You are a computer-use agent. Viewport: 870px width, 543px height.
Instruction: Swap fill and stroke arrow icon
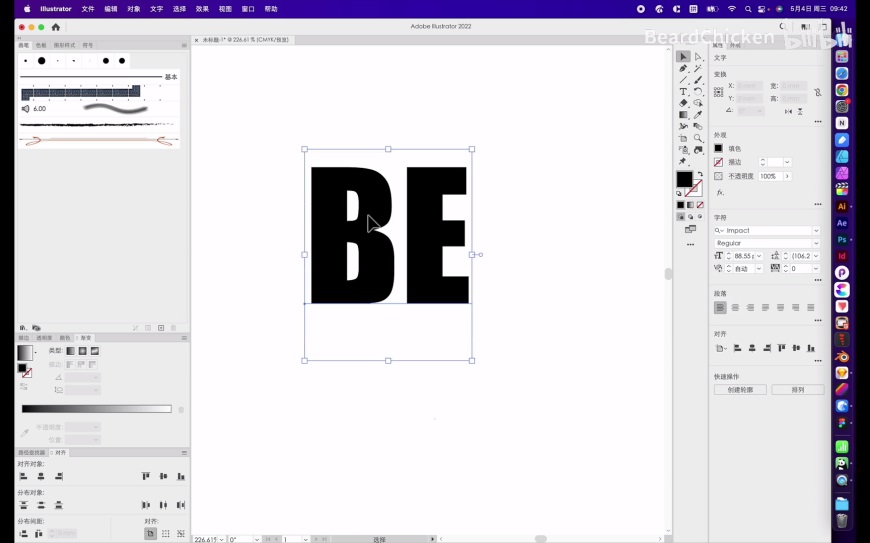click(x=701, y=174)
